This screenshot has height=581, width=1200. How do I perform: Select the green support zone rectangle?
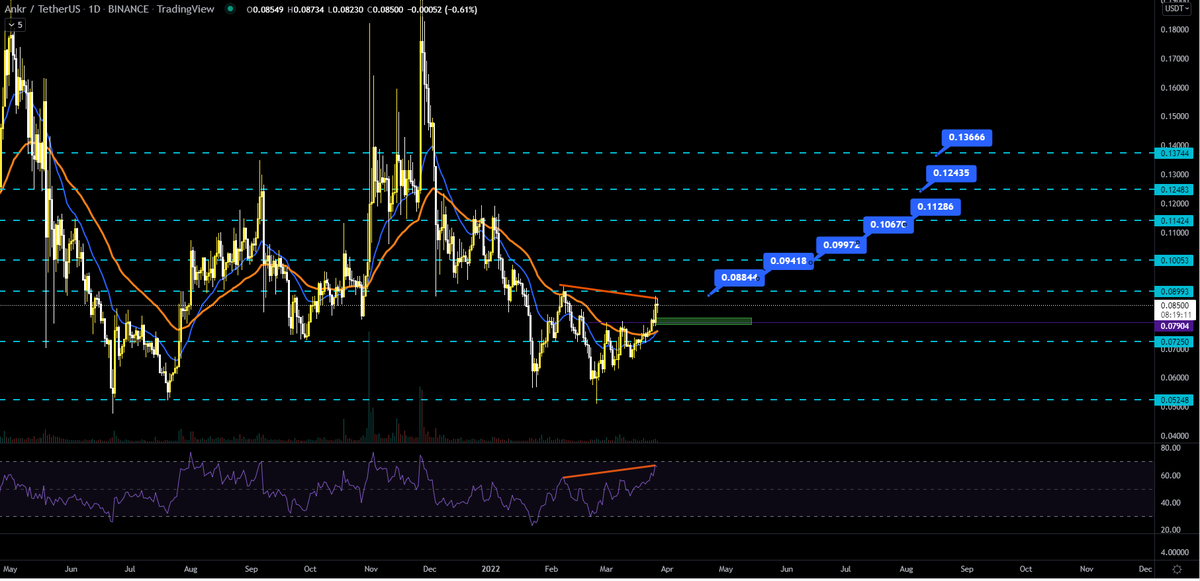pos(703,320)
